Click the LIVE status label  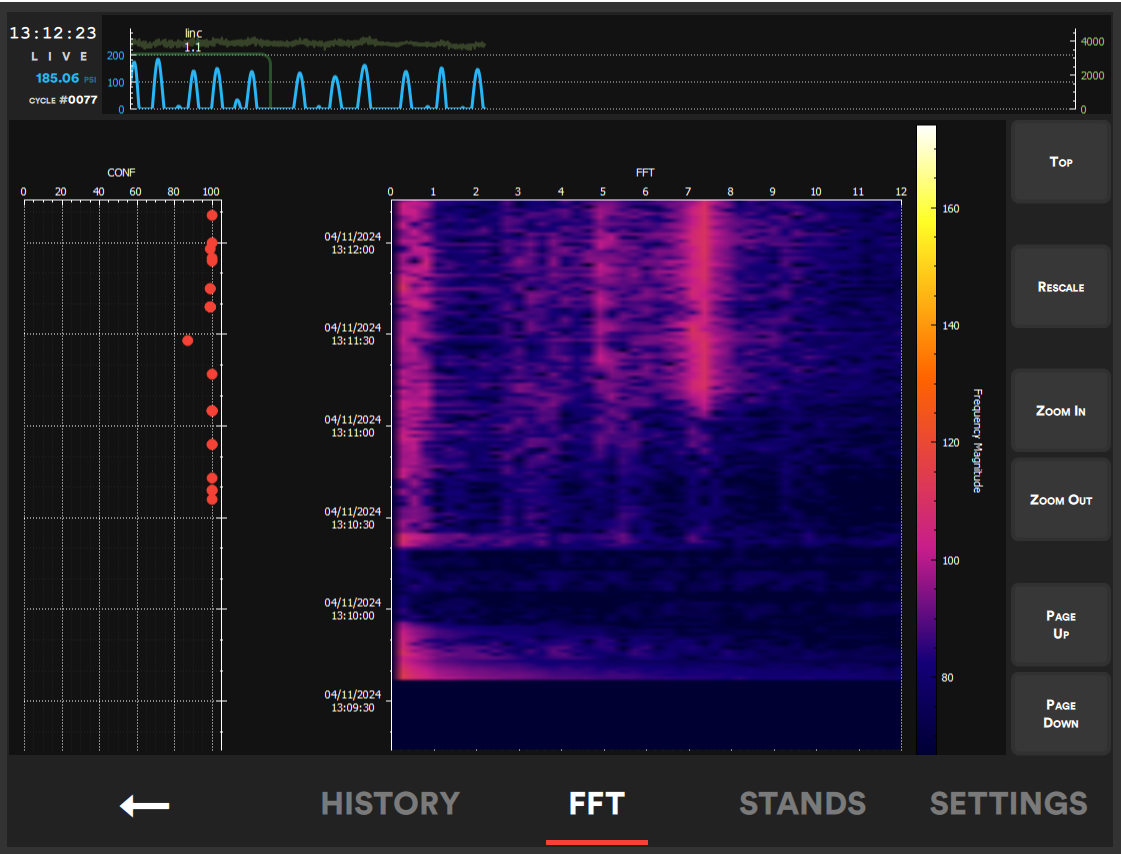(x=59, y=56)
